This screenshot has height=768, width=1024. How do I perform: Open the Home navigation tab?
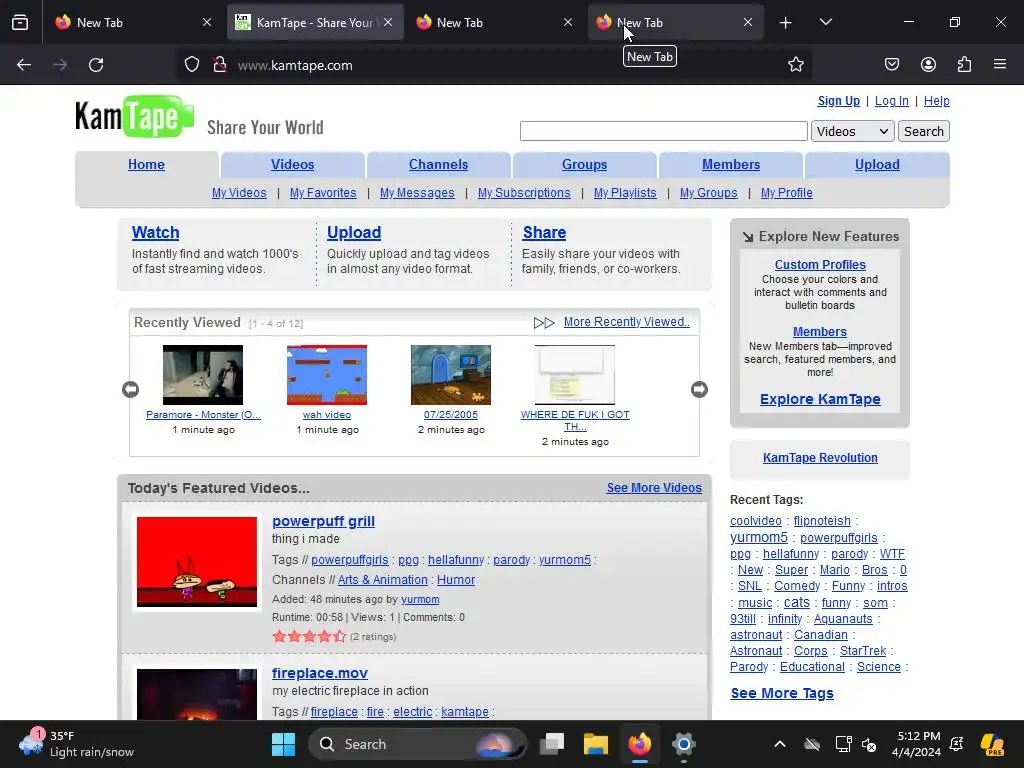[146, 165]
